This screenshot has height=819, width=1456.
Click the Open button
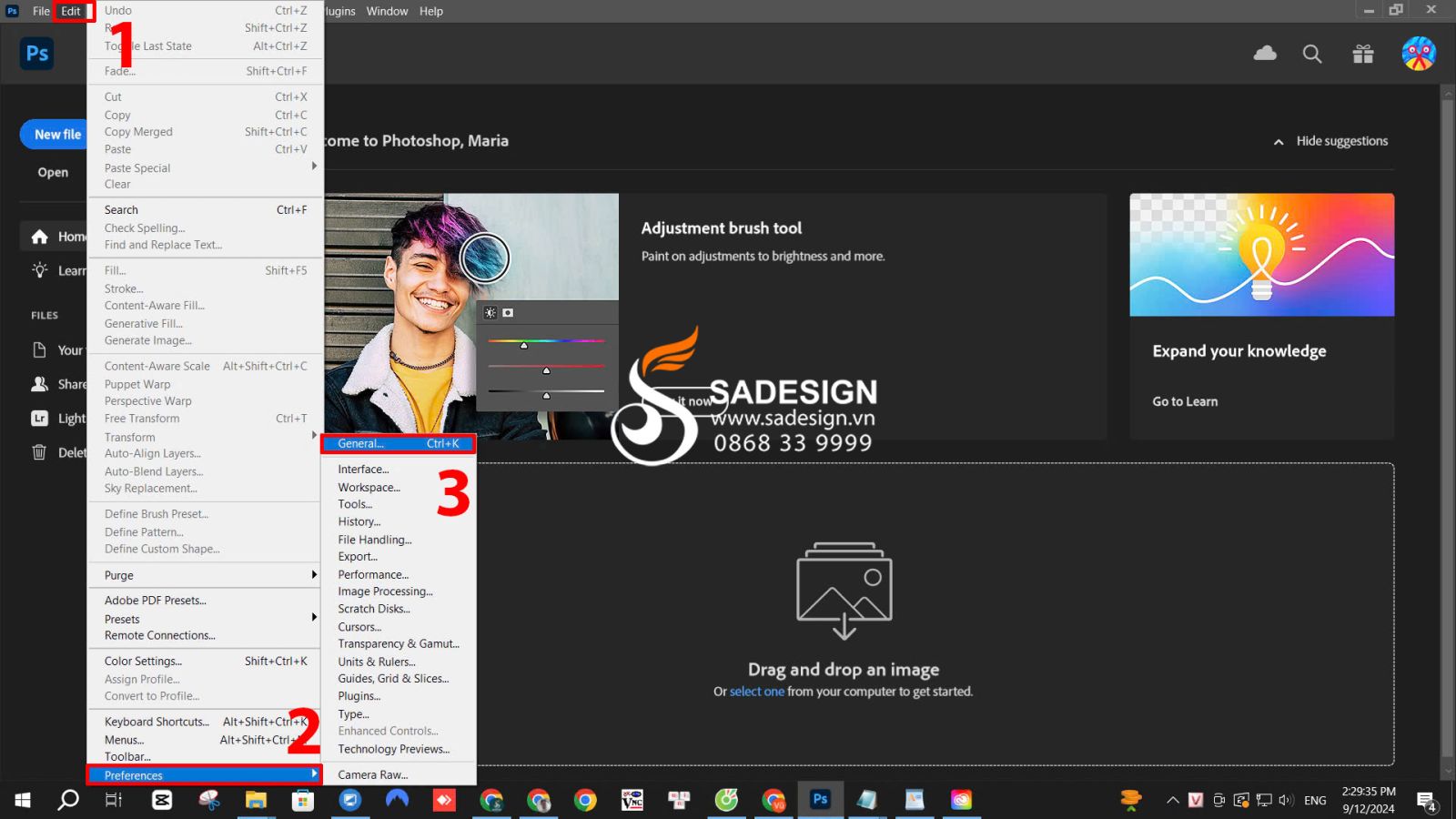53,172
